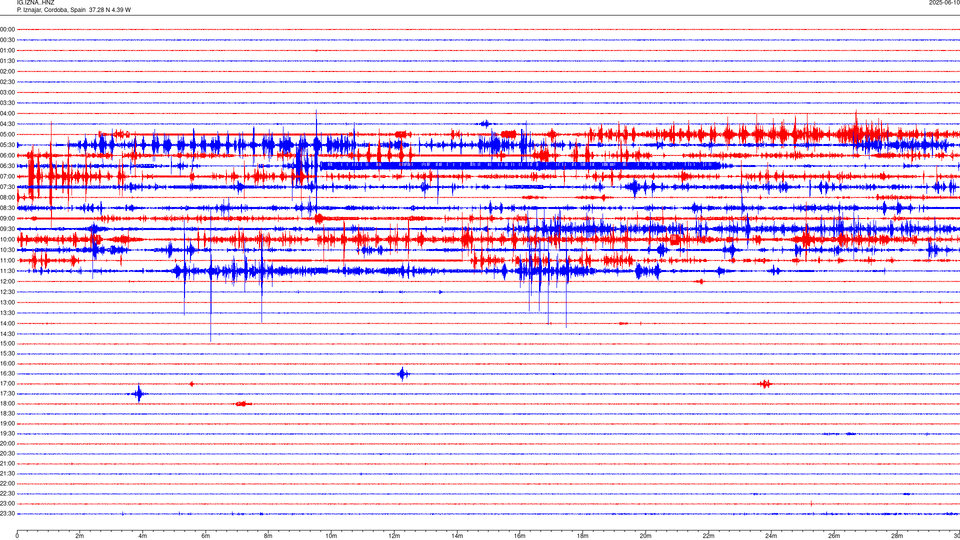Click the 24m minute axis label
This screenshot has height=540, width=960.
coord(771,536)
